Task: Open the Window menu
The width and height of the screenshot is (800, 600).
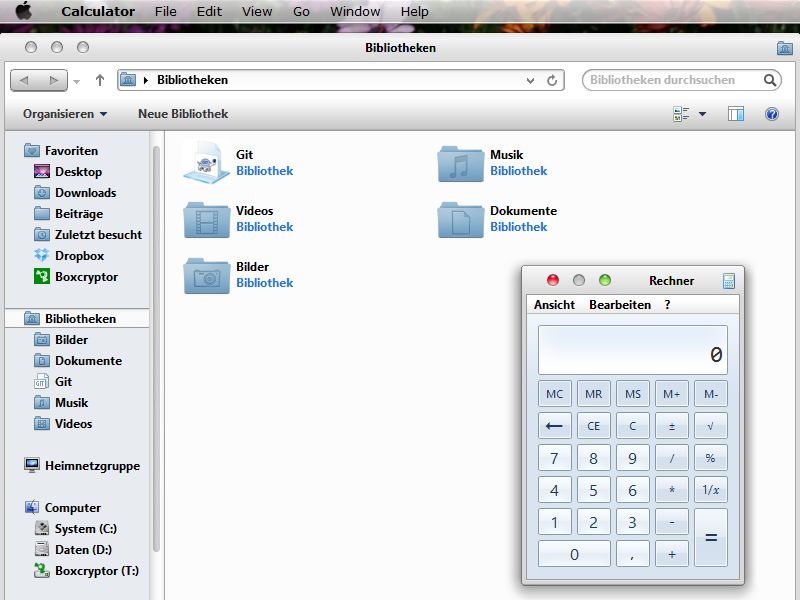Action: [x=355, y=11]
